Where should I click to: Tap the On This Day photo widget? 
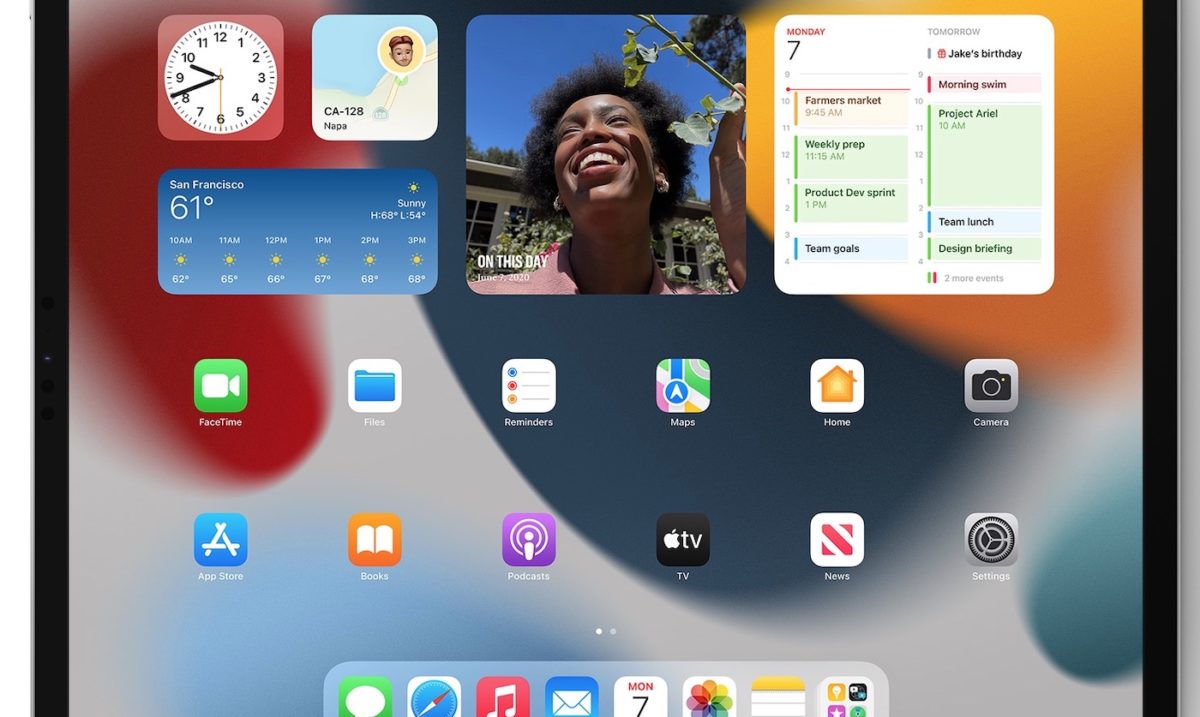pyautogui.click(x=605, y=154)
